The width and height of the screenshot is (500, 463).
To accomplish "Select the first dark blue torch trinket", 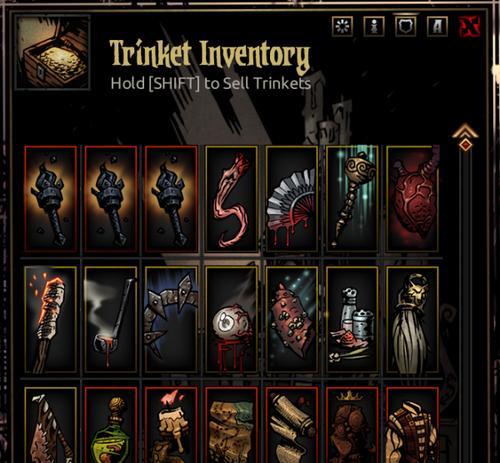I will [51, 199].
